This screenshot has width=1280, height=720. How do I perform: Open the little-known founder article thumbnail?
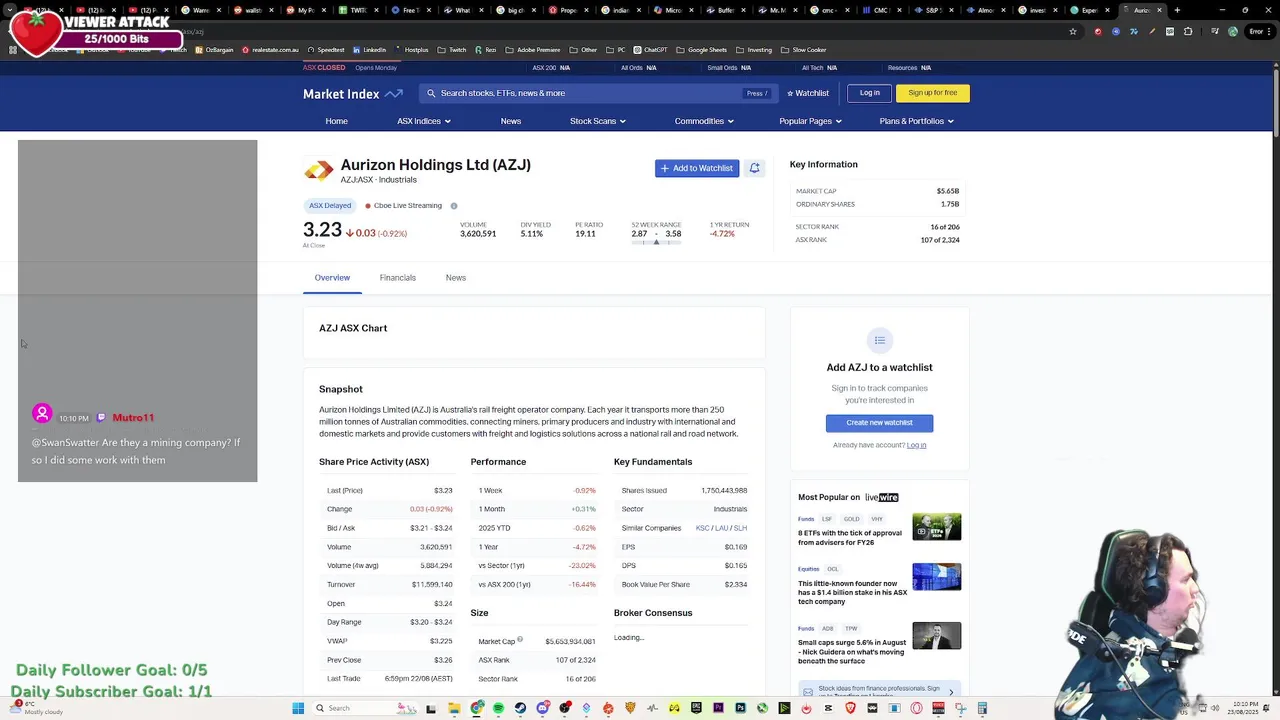(x=937, y=577)
